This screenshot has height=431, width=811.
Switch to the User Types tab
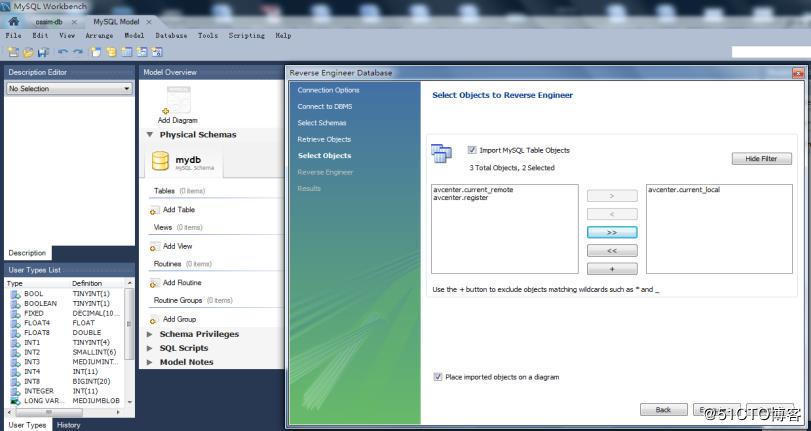[x=27, y=425]
